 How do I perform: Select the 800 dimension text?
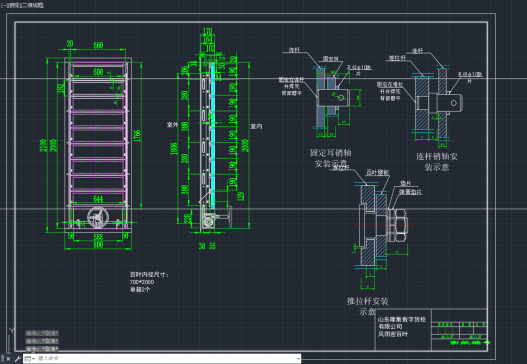(98, 244)
